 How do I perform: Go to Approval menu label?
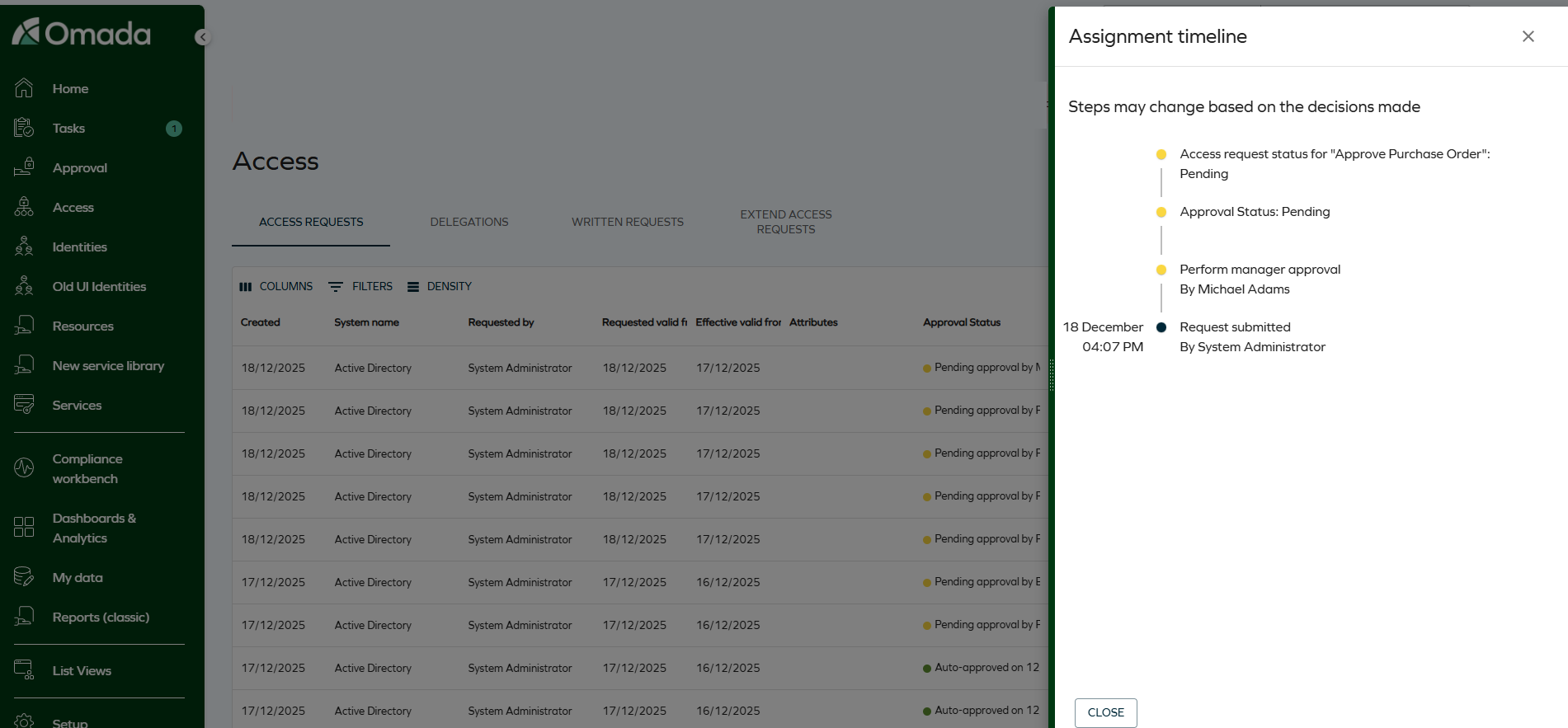(80, 167)
